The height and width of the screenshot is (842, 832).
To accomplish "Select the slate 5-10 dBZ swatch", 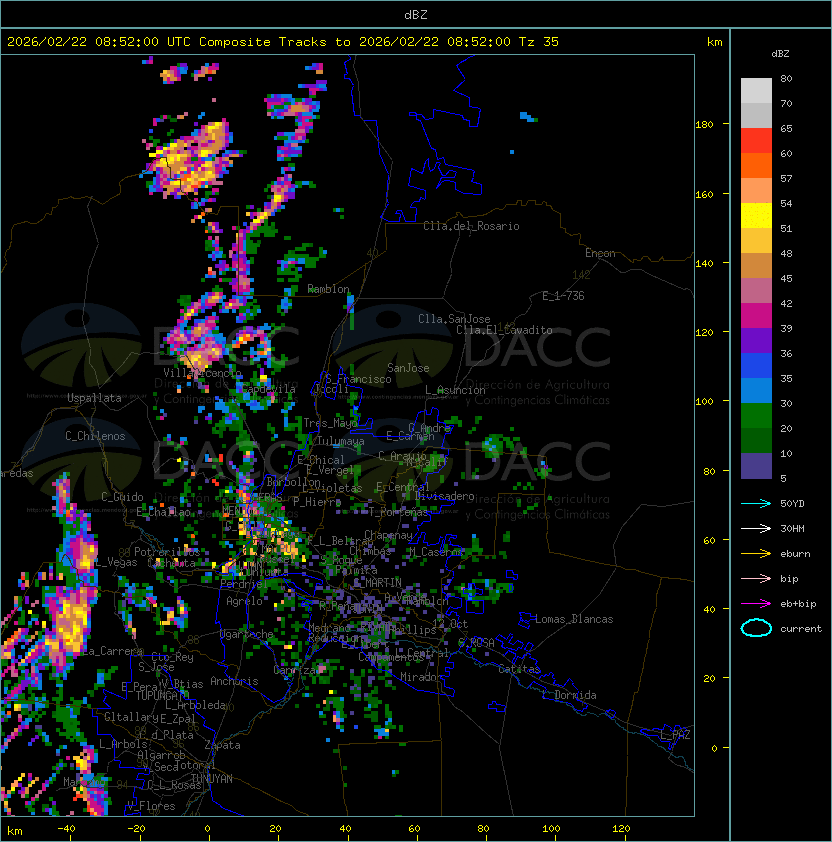I will pos(756,466).
